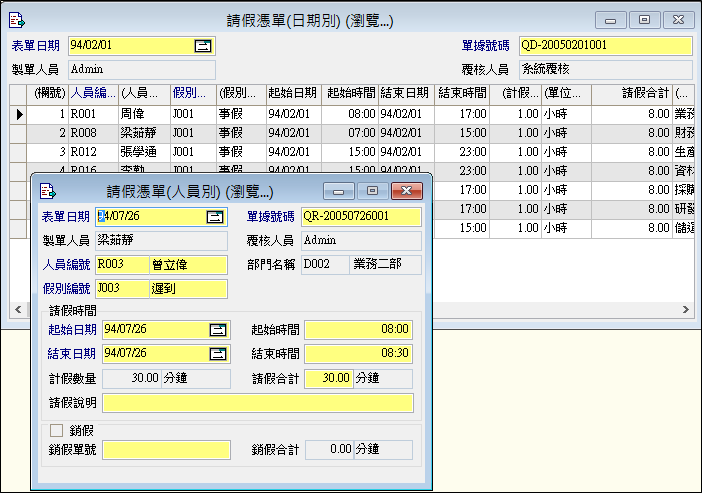Open the 起始日期 calendar picker
The height and width of the screenshot is (493, 702).
click(217, 329)
